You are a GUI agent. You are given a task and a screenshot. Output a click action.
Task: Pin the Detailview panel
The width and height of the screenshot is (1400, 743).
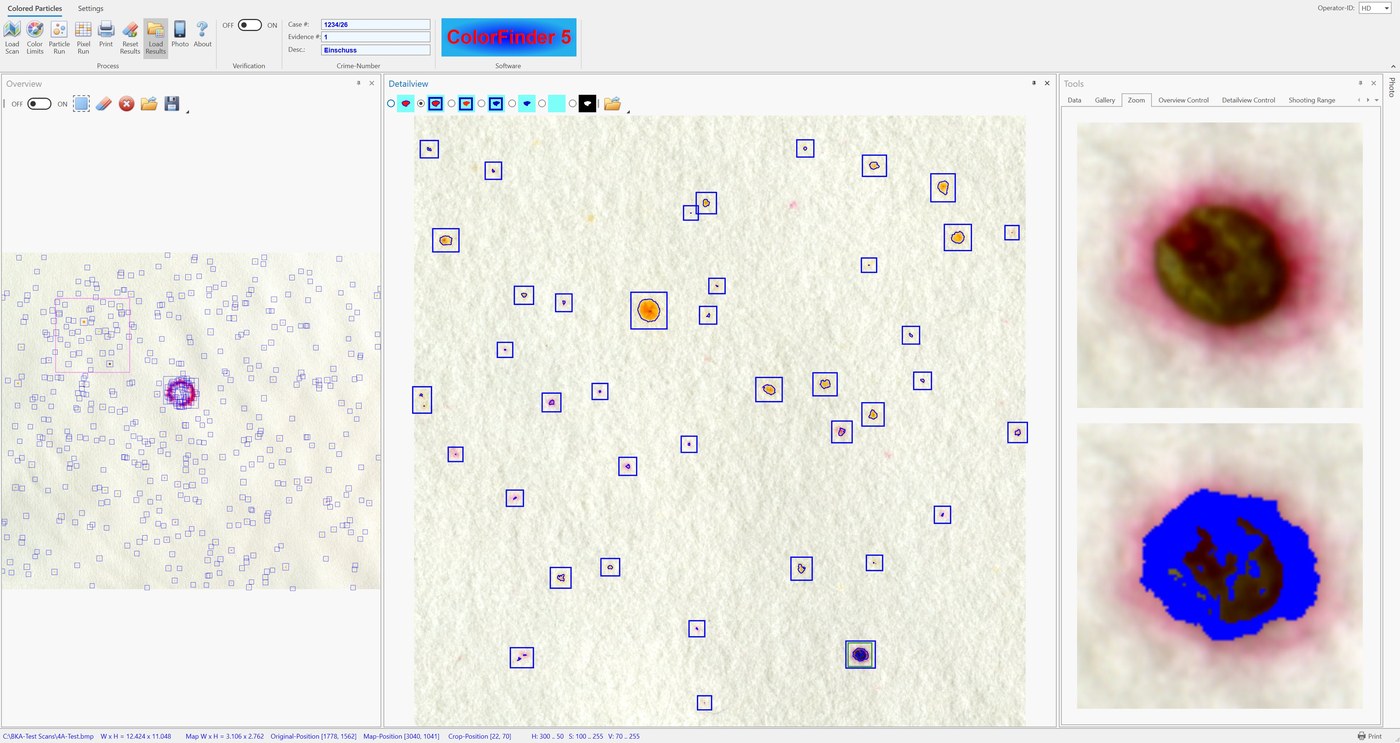point(1034,83)
